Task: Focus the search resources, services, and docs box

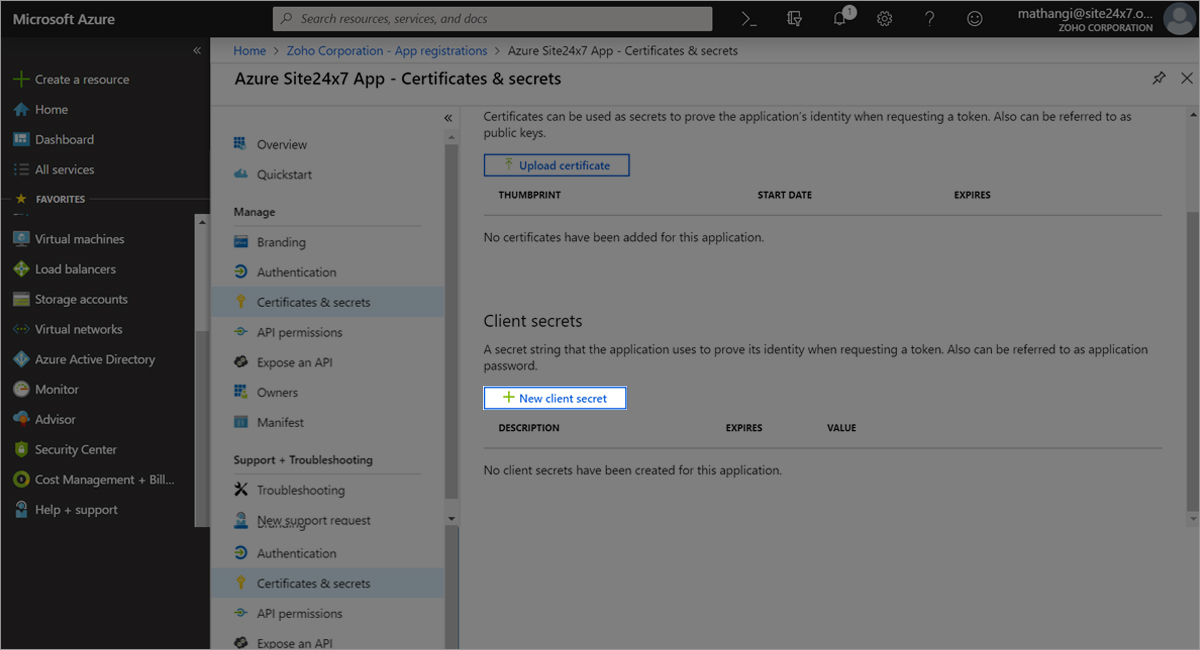Action: pyautogui.click(x=493, y=18)
